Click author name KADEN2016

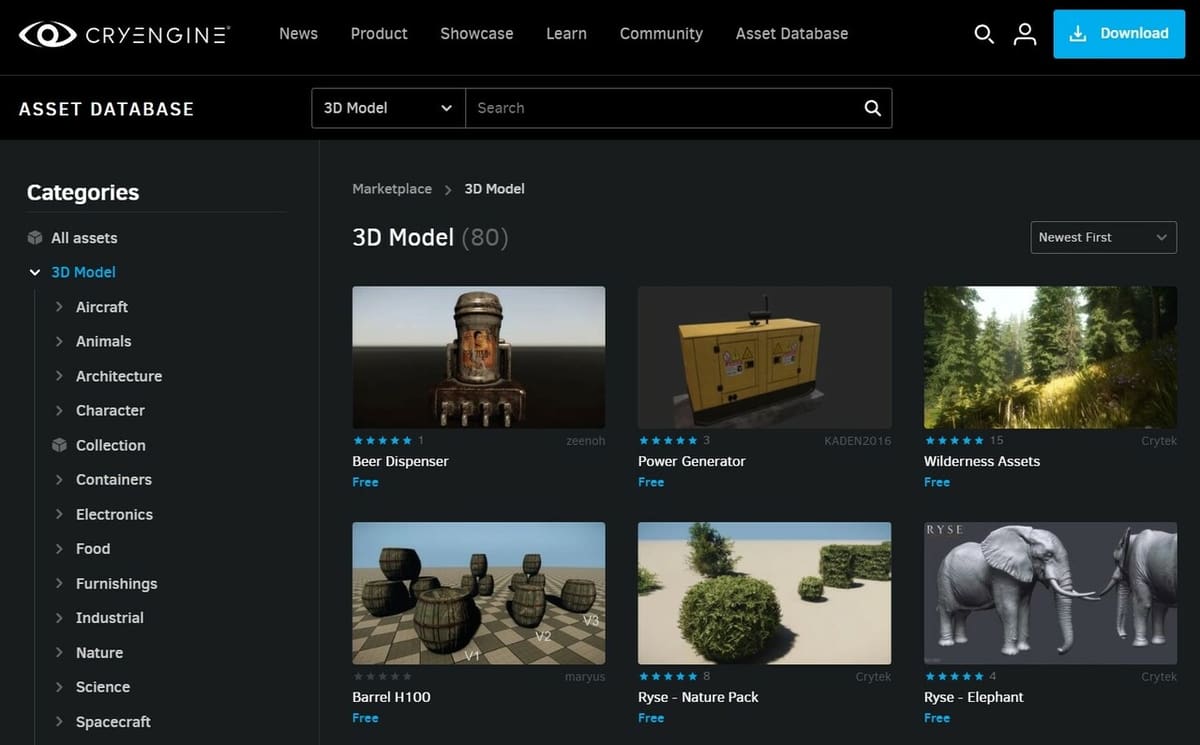pos(858,441)
